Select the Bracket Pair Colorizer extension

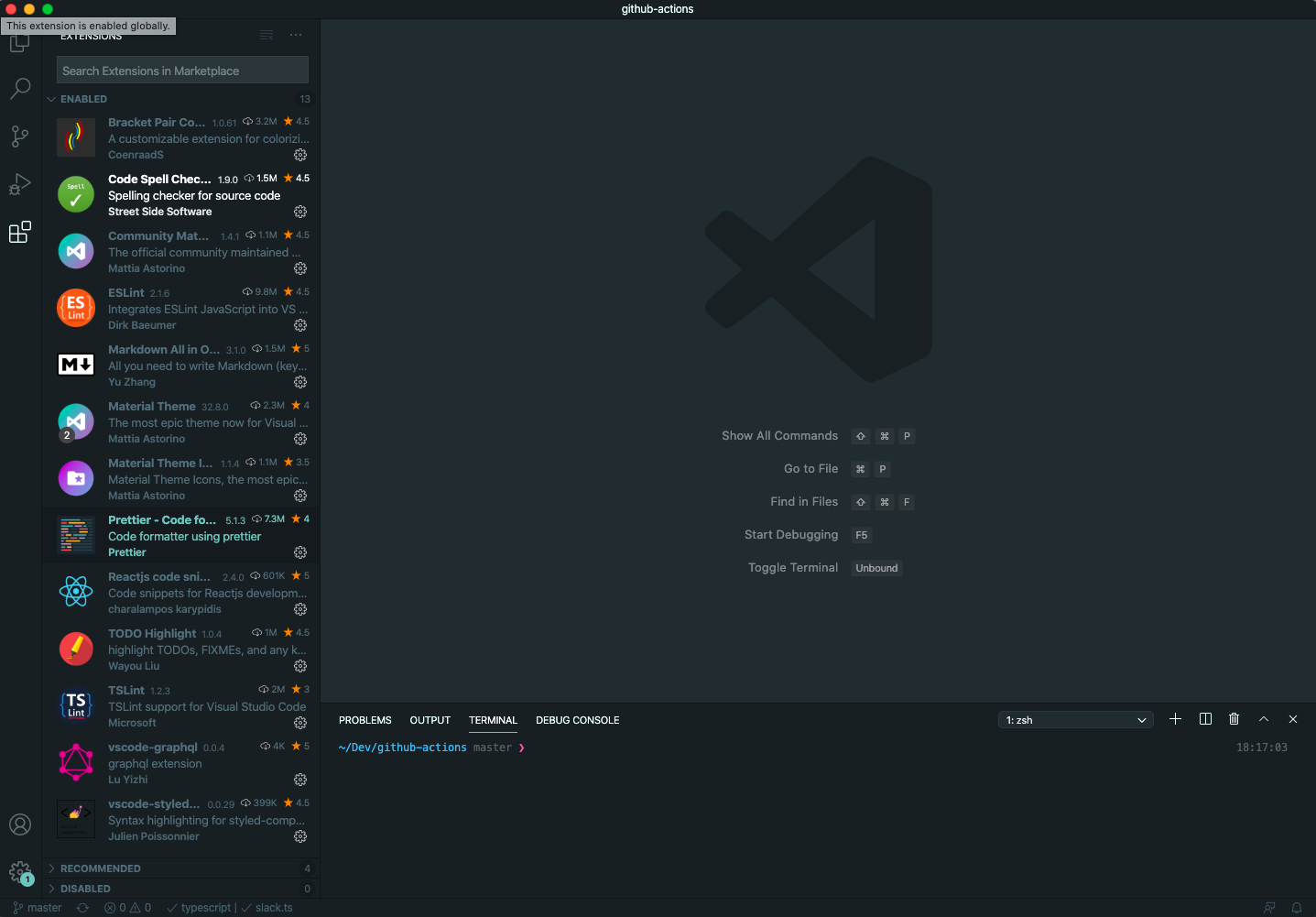coord(181,137)
